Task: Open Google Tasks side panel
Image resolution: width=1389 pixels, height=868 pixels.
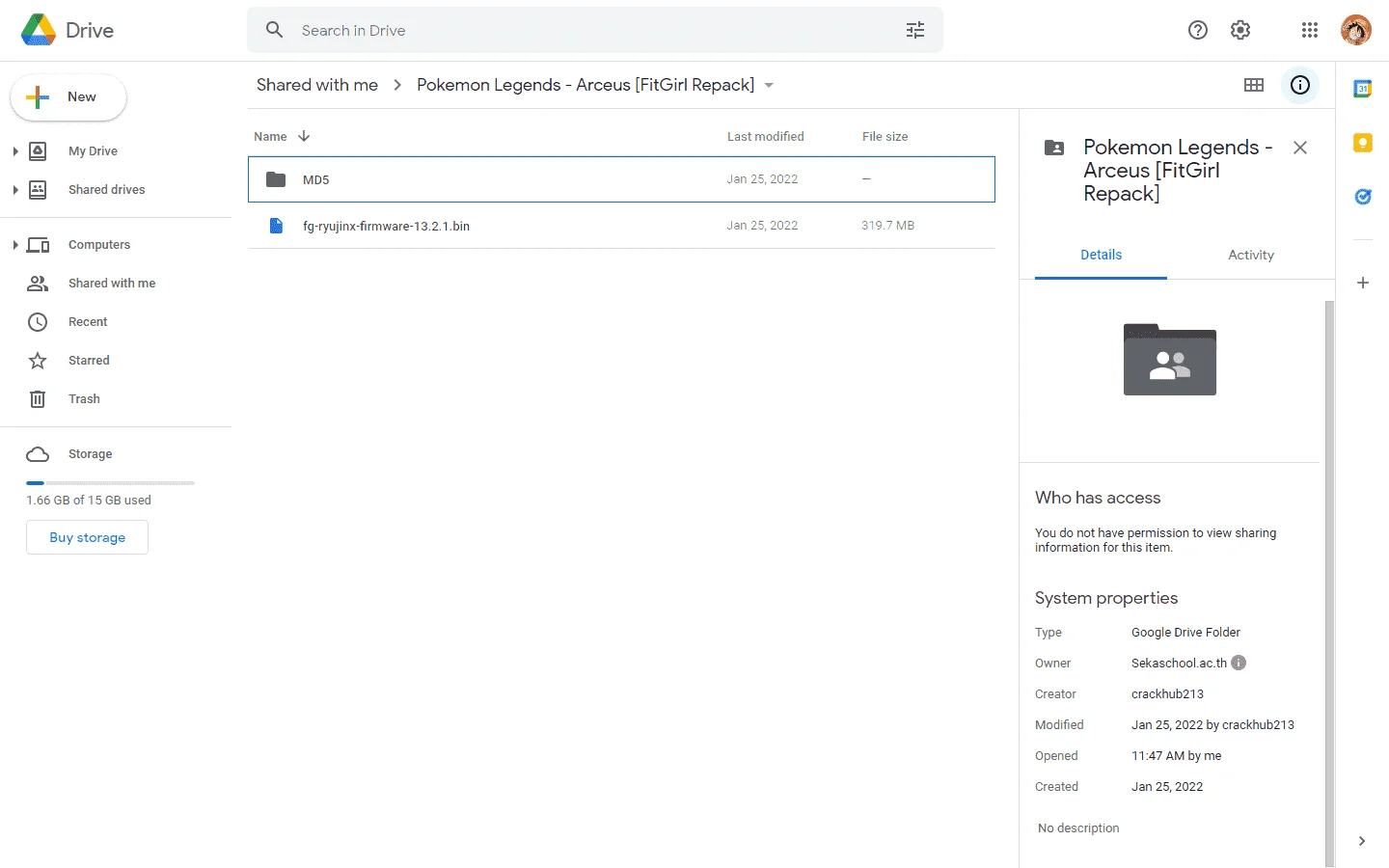Action: [x=1363, y=197]
